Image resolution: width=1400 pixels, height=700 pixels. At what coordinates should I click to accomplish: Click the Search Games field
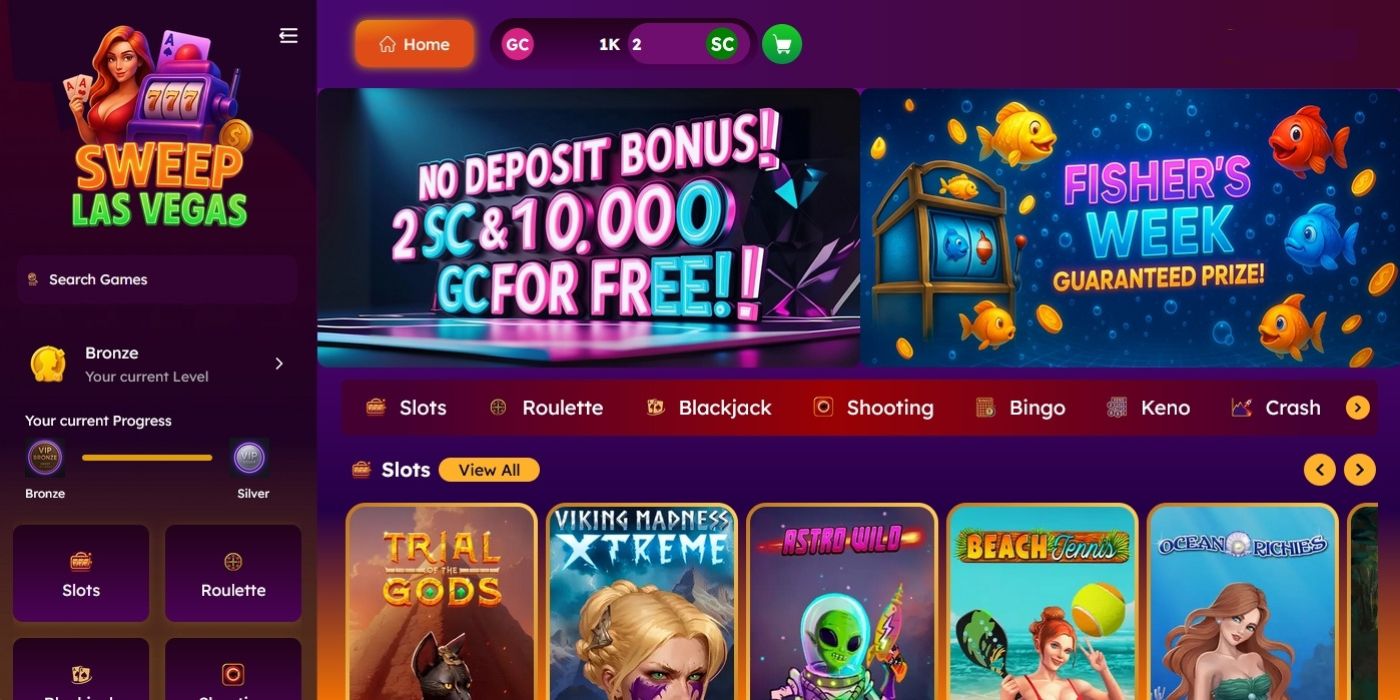pyautogui.click(x=157, y=279)
